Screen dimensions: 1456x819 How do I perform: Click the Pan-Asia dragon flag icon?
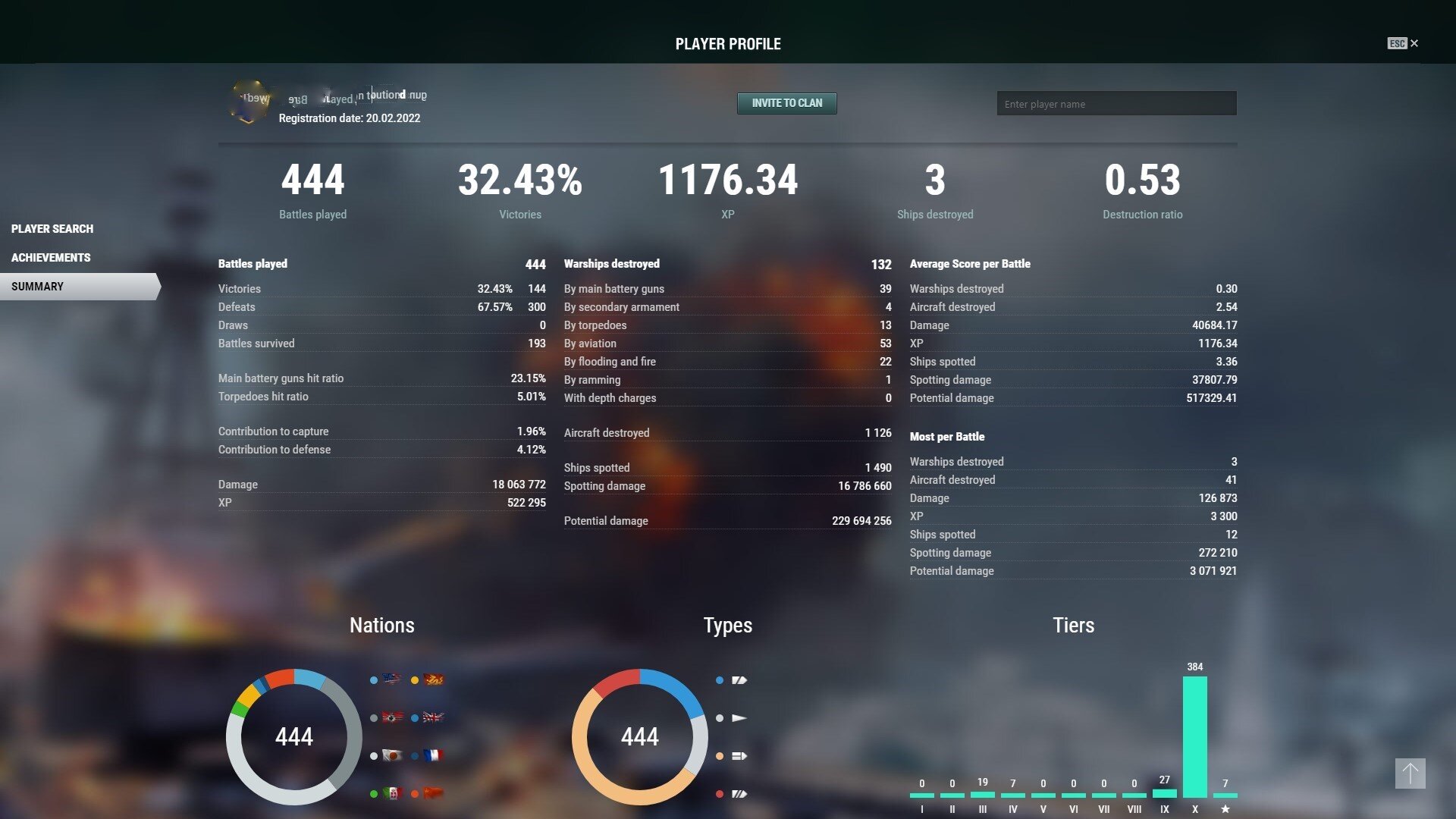(x=433, y=679)
